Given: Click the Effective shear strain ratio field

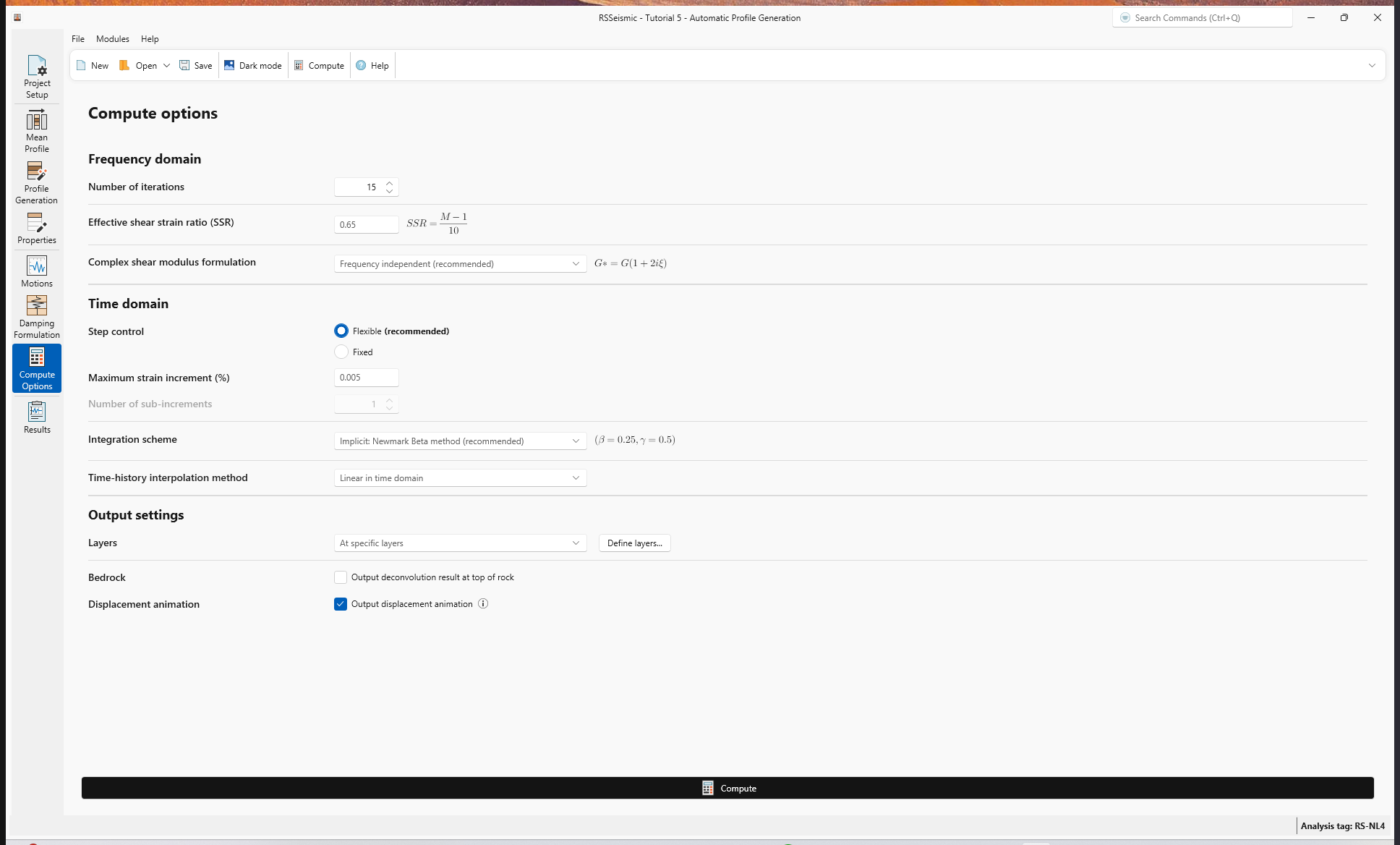Looking at the screenshot, I should click(x=367, y=224).
